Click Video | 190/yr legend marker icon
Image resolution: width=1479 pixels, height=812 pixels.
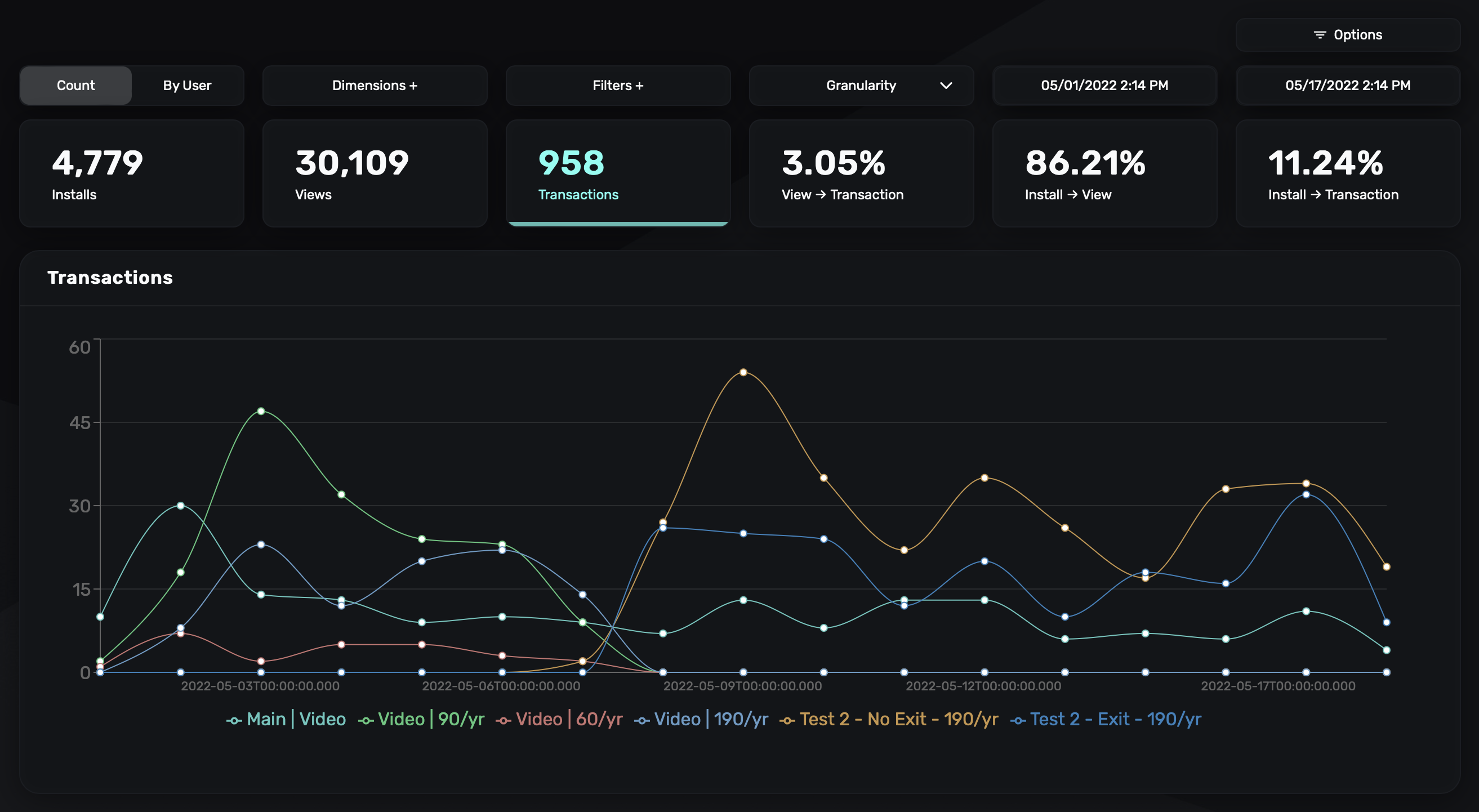tap(642, 721)
